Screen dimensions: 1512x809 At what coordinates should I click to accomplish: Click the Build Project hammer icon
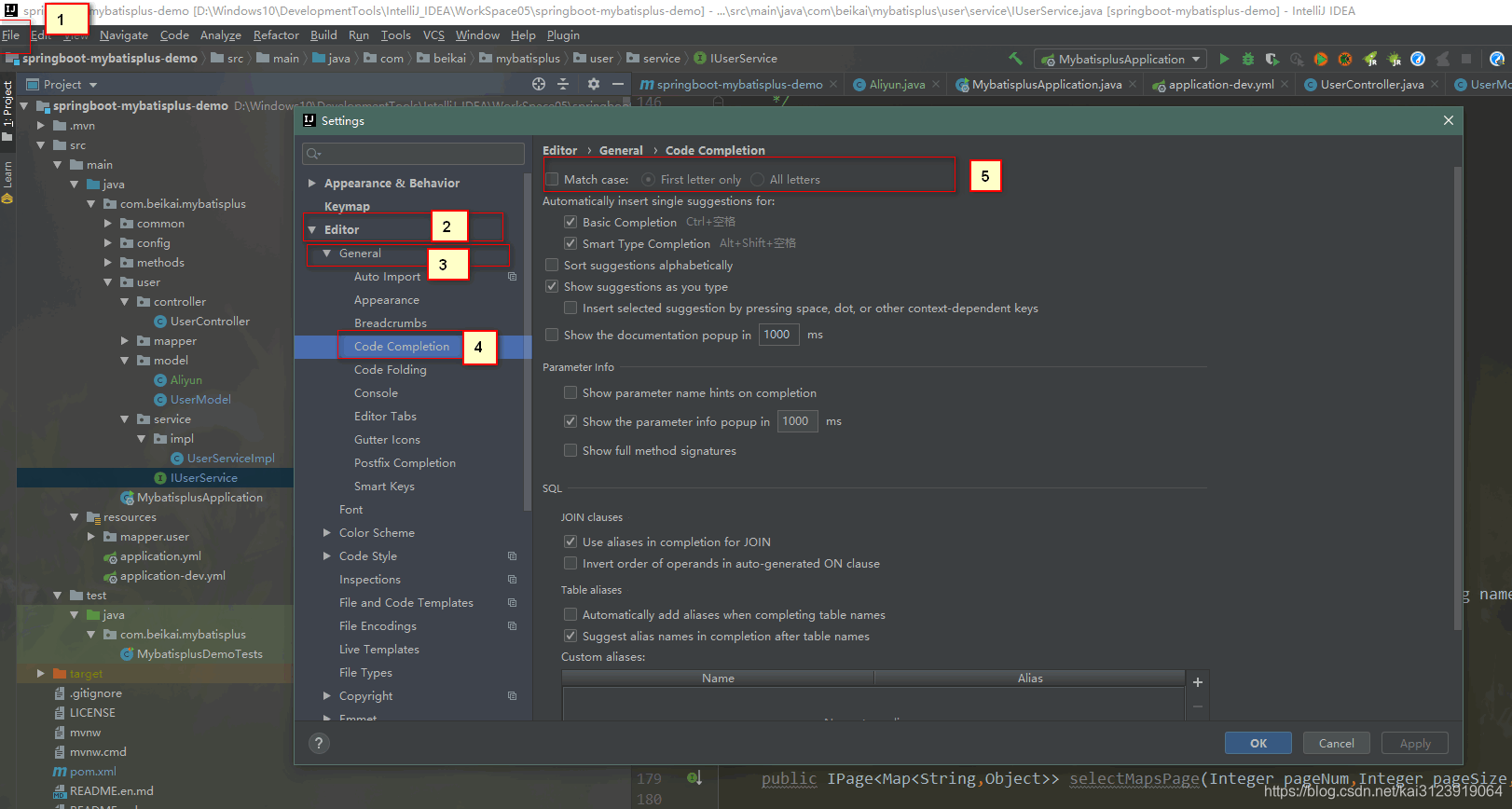(x=1016, y=59)
